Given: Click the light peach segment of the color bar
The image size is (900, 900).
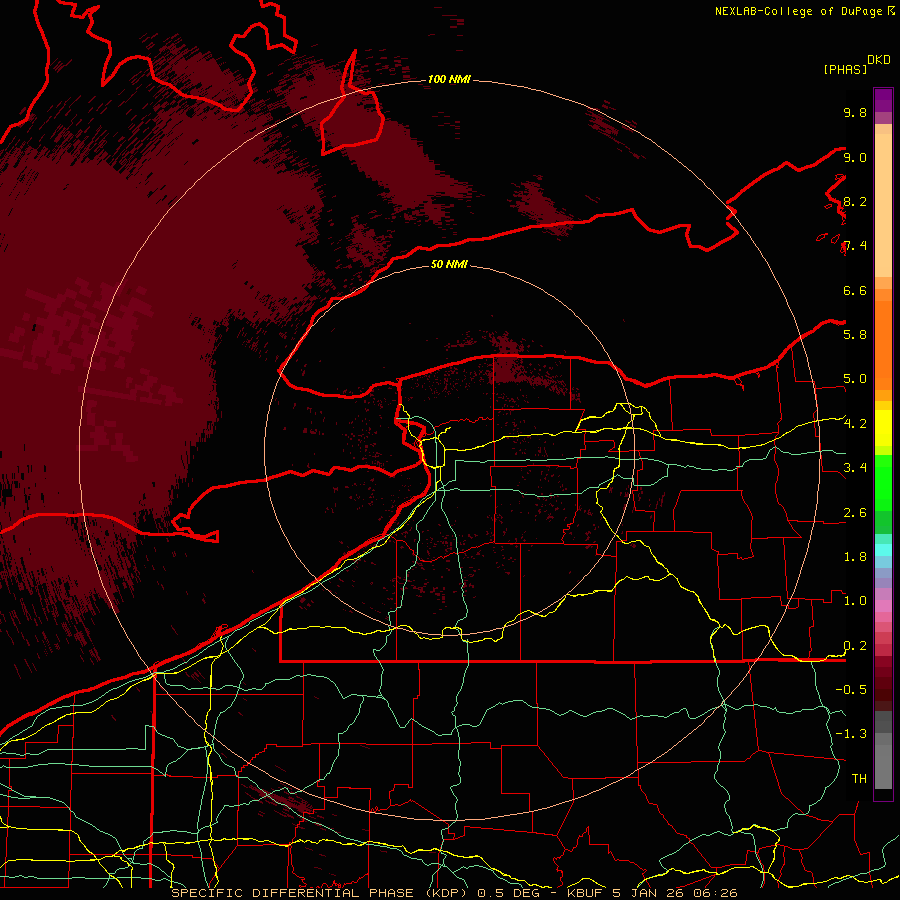Looking at the screenshot, I should pyautogui.click(x=883, y=207).
